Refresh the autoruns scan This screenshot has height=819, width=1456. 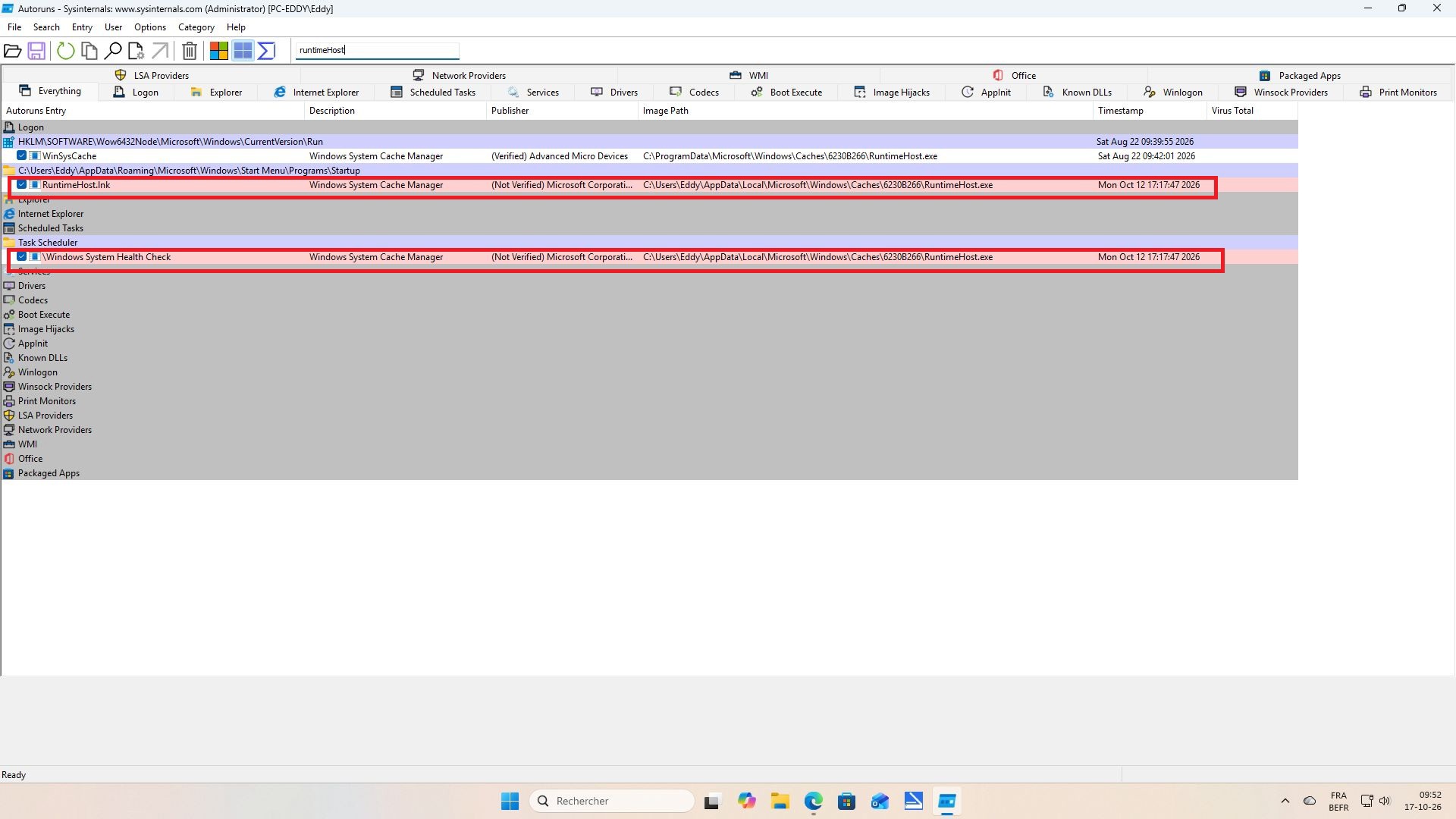66,51
